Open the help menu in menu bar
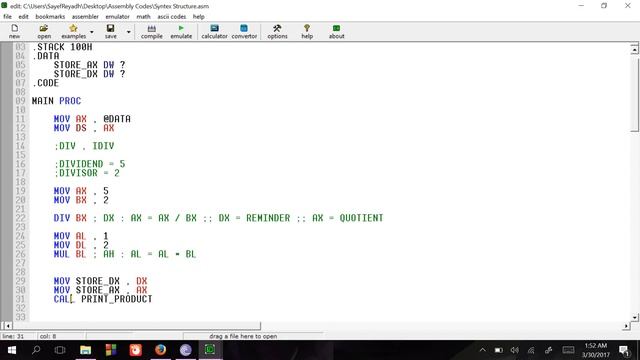The width and height of the screenshot is (640, 360). pos(199,17)
